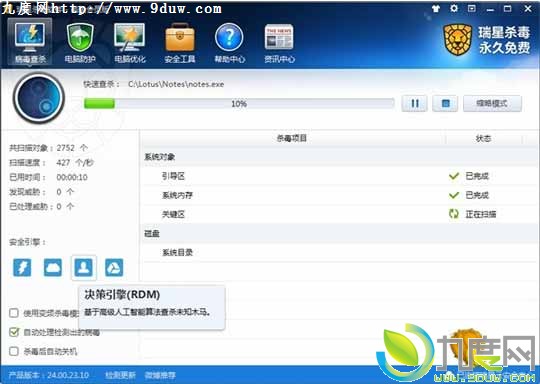Uncheck 自动处理检测出的病毒 checkbox
The height and width of the screenshot is (384, 540).
[14, 332]
